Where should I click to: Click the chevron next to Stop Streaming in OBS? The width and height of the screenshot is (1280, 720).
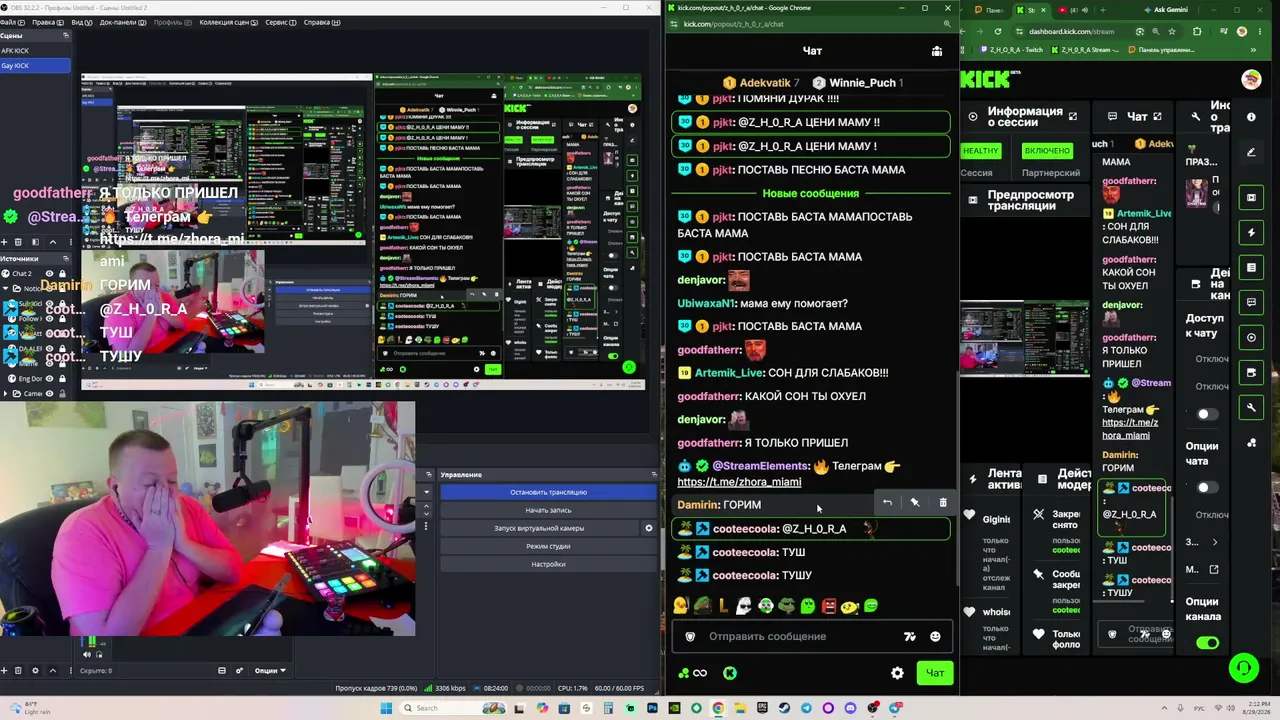(x=427, y=492)
